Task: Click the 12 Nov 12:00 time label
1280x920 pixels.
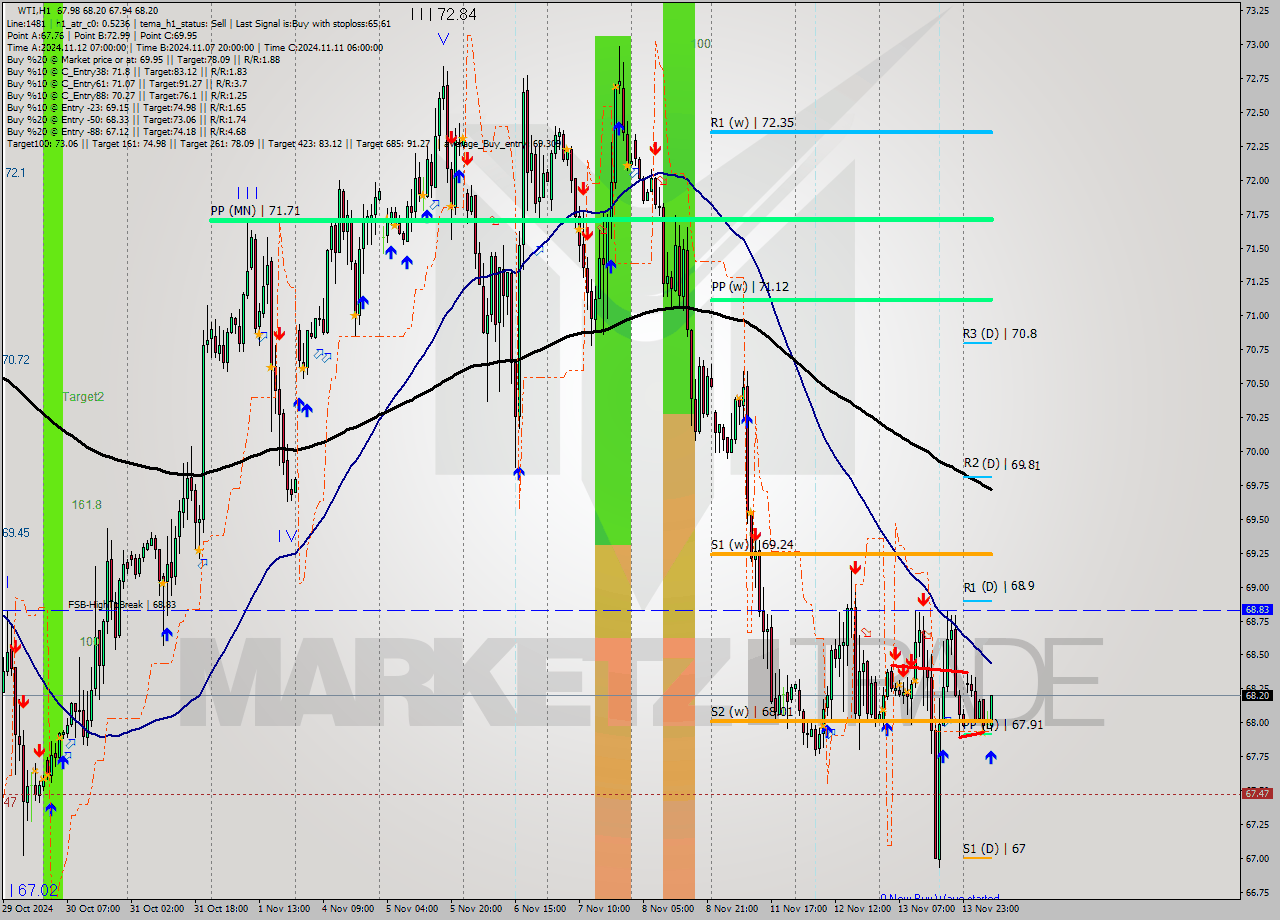Action: 862,909
